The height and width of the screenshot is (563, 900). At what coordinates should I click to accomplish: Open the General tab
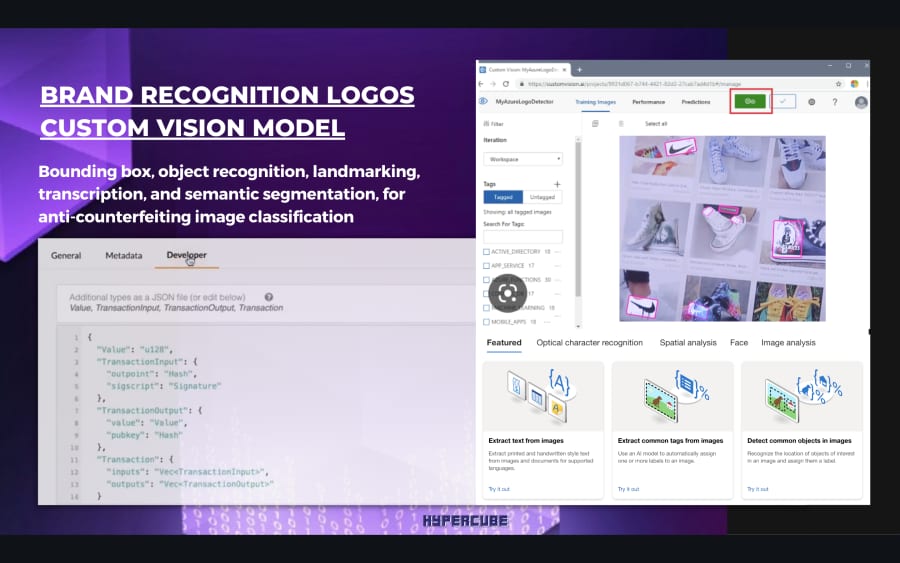tap(66, 255)
